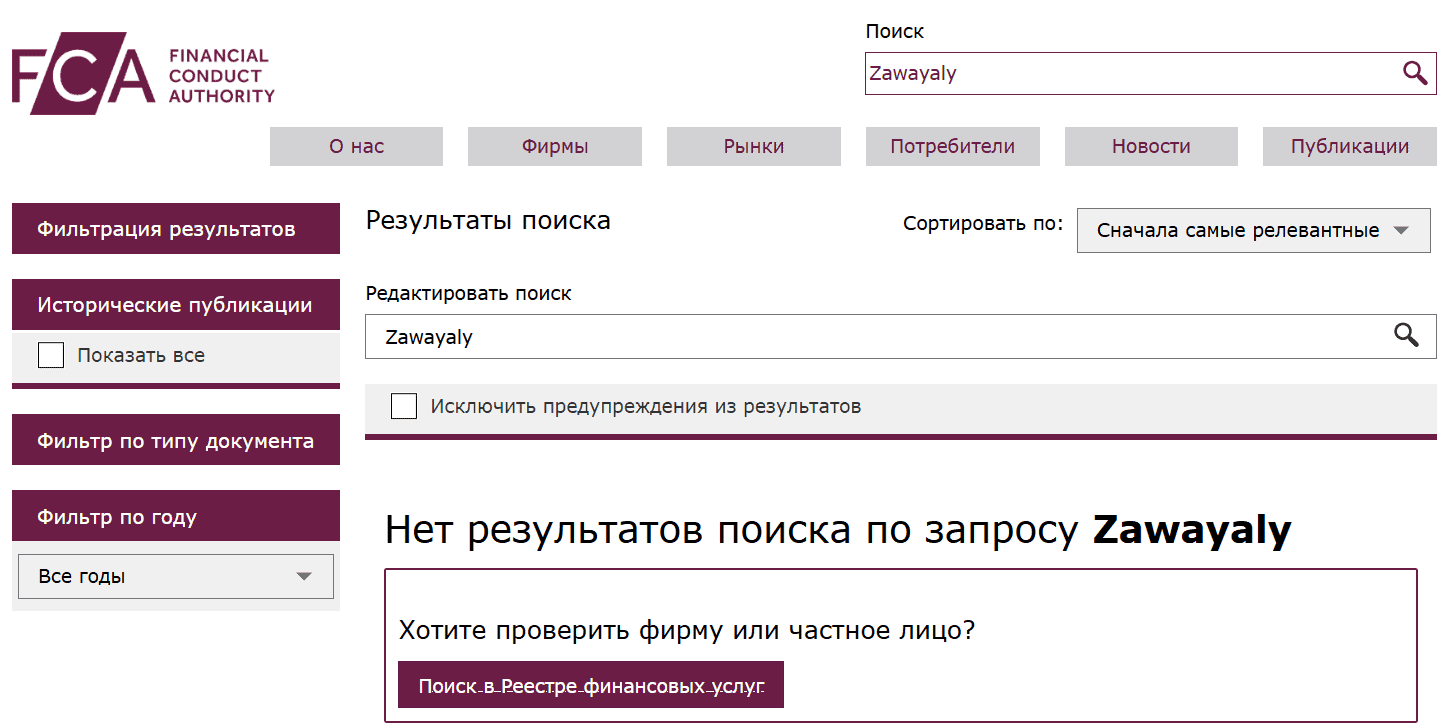The width and height of the screenshot is (1452, 728).
Task: Open О нас page
Action: pos(356,146)
